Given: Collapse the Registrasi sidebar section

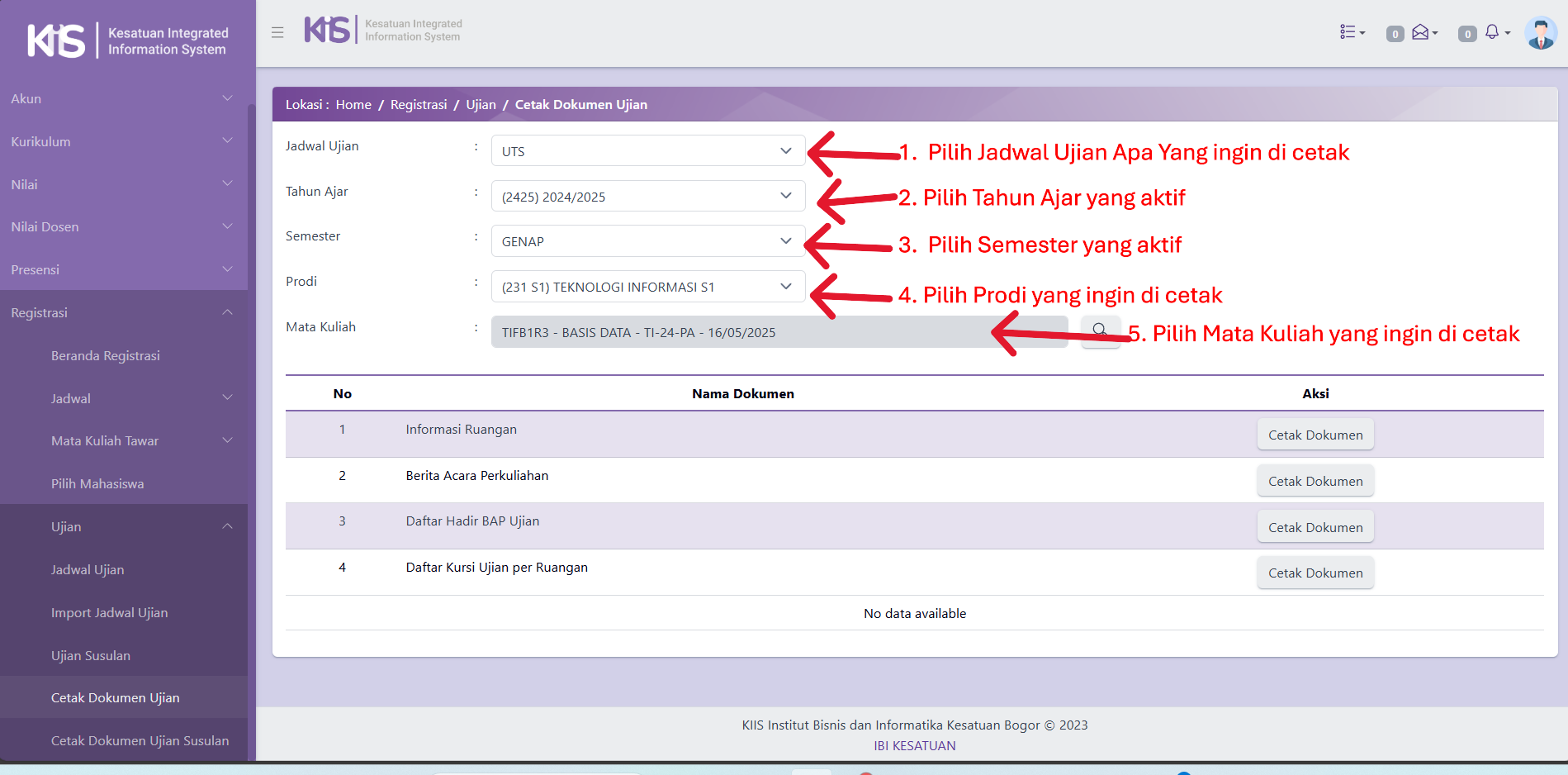Looking at the screenshot, I should coord(122,312).
